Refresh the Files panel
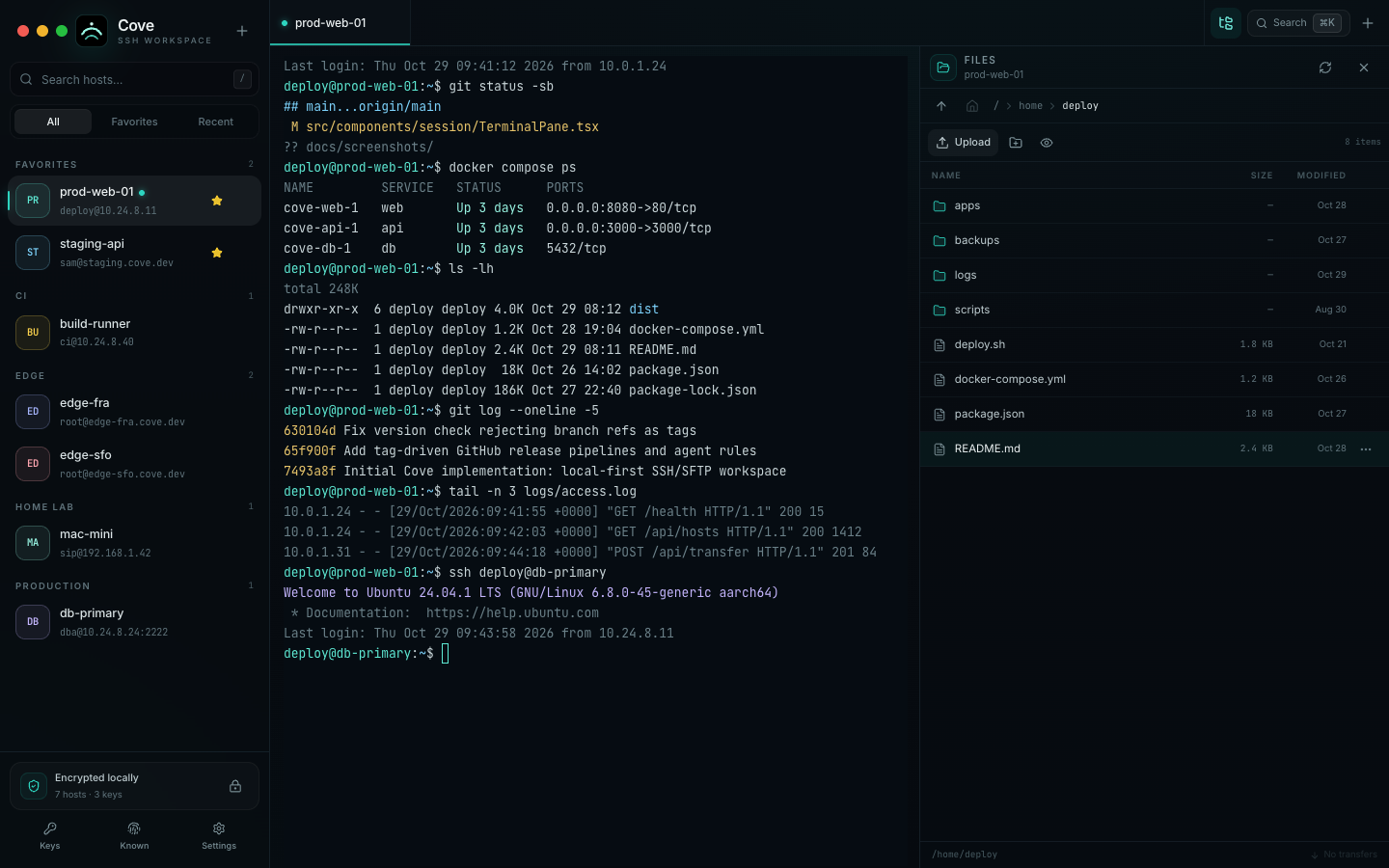This screenshot has height=868, width=1389. pyautogui.click(x=1325, y=68)
